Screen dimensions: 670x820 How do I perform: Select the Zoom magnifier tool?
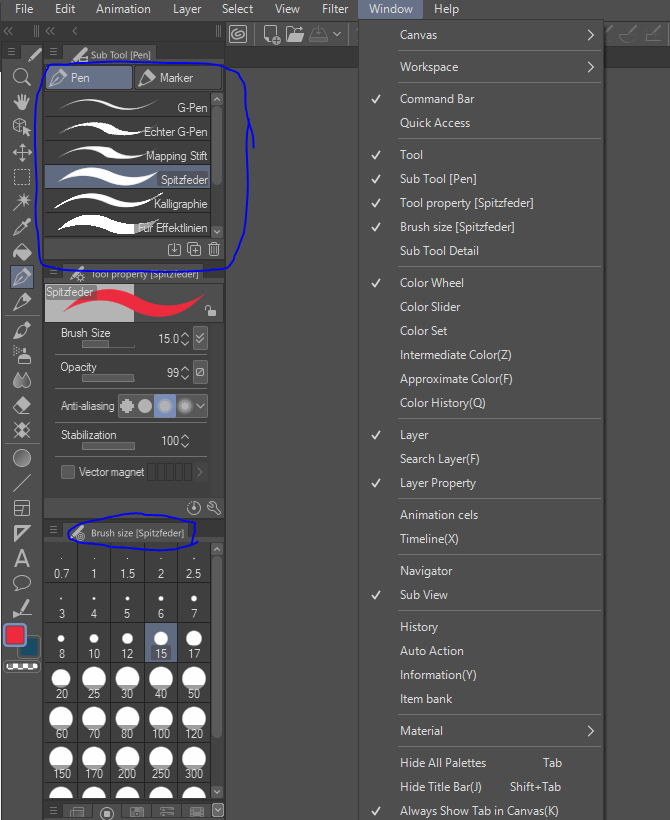[x=22, y=77]
